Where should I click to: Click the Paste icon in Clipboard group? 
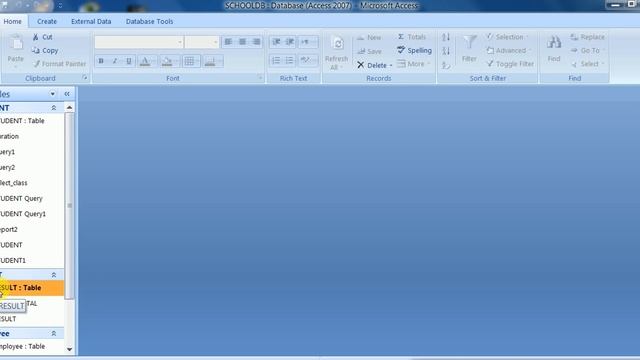[16, 43]
